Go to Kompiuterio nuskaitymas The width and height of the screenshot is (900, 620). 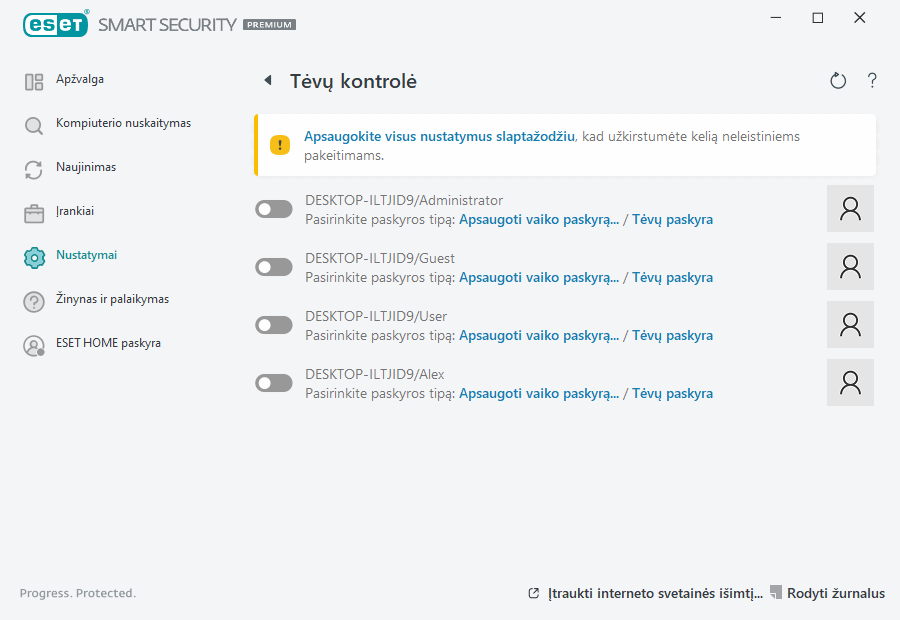pos(123,124)
